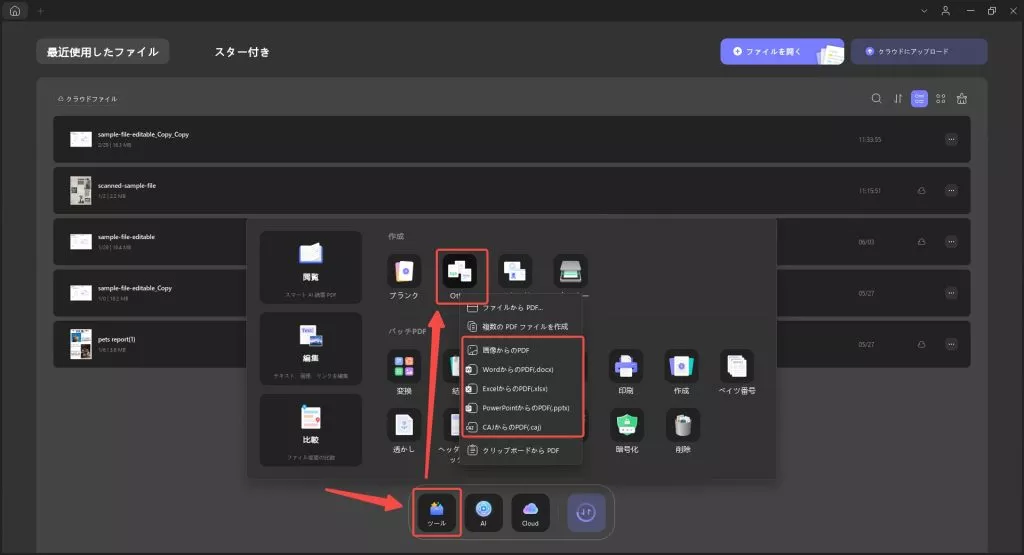Image resolution: width=1024 pixels, height=555 pixels.
Task: Click cloud upload icon on pets report(1) row
Action: tap(921, 344)
